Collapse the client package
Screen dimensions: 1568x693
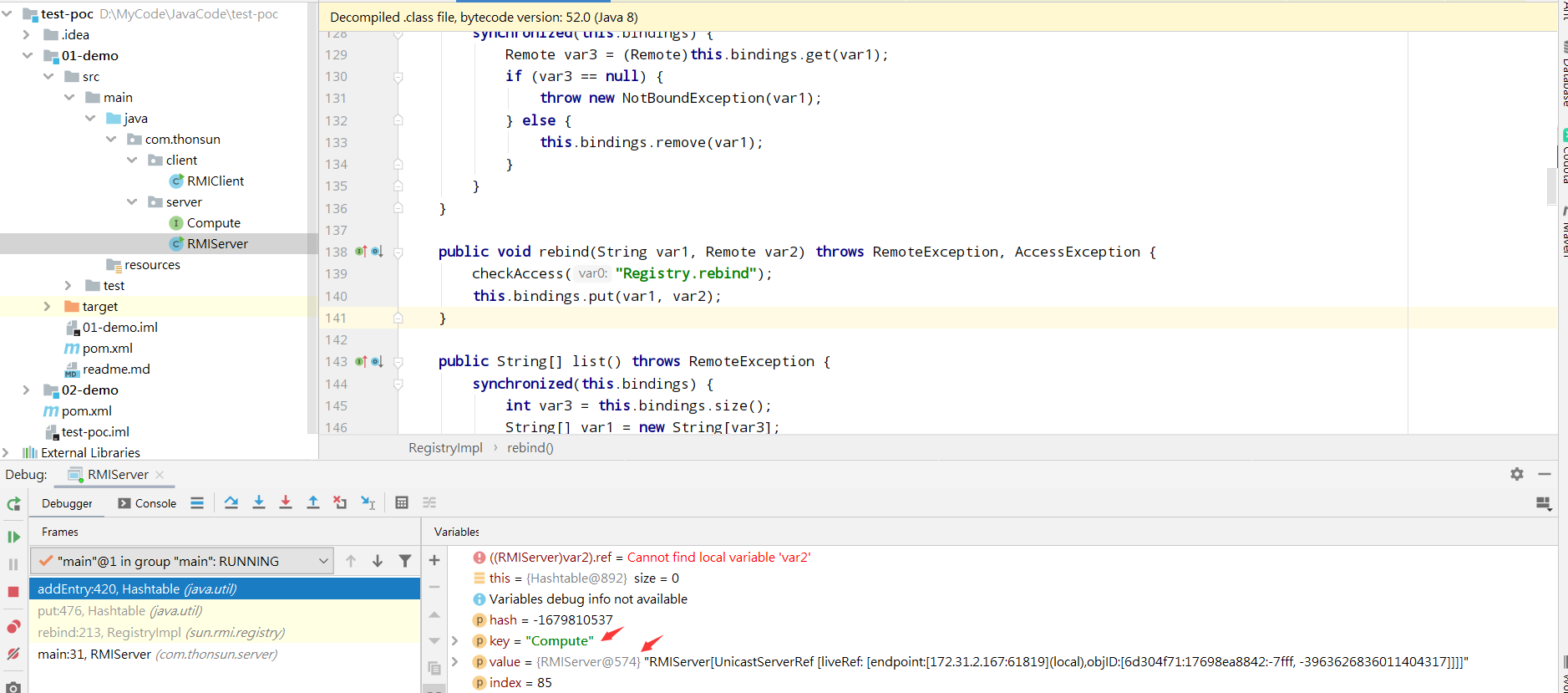pyautogui.click(x=132, y=160)
